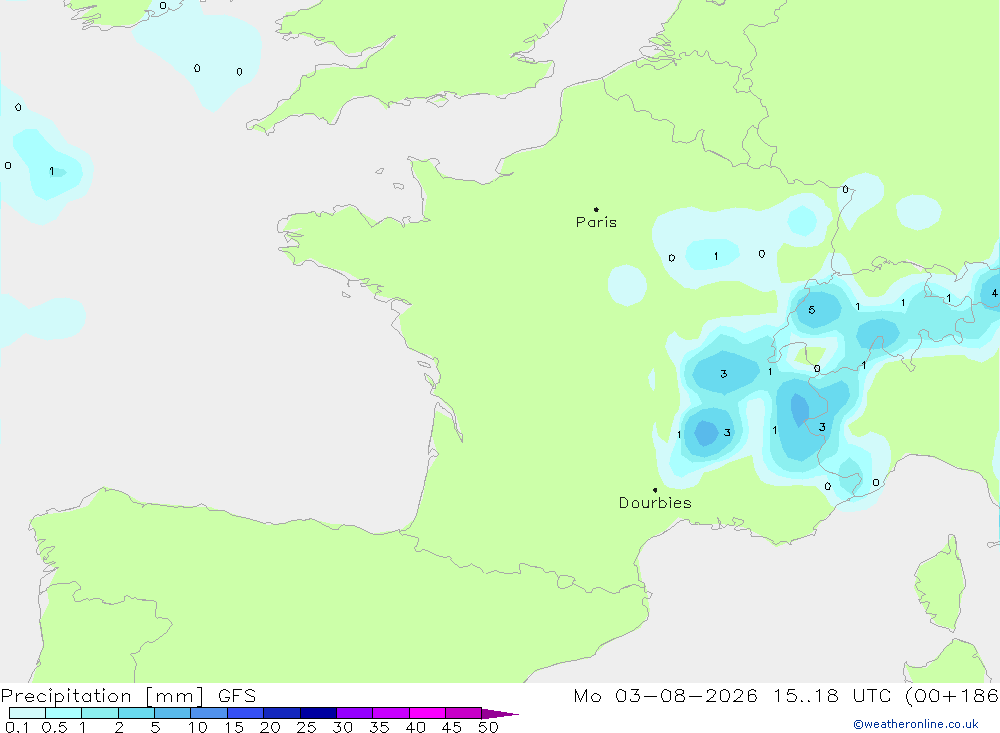Image resolution: width=1000 pixels, height=733 pixels.
Task: Click the Dourbies location label
Action: pyautogui.click(x=655, y=503)
